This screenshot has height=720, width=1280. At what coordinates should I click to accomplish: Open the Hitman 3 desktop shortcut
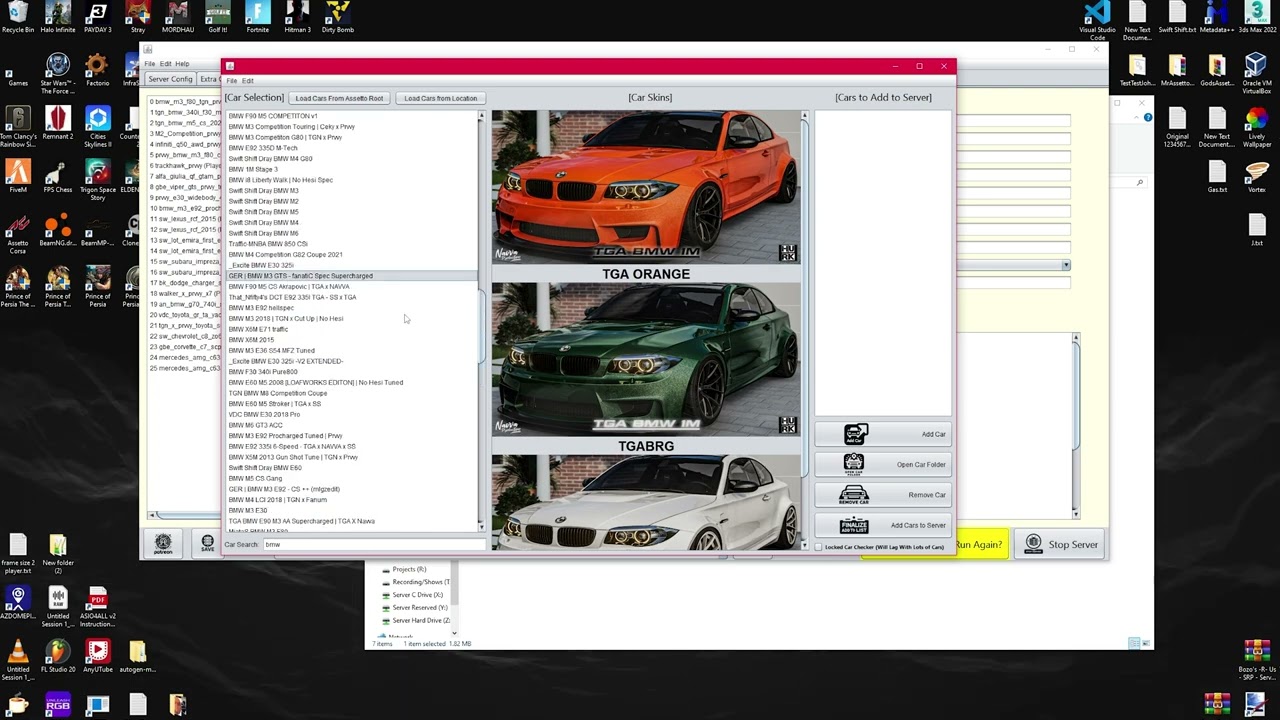[x=297, y=18]
